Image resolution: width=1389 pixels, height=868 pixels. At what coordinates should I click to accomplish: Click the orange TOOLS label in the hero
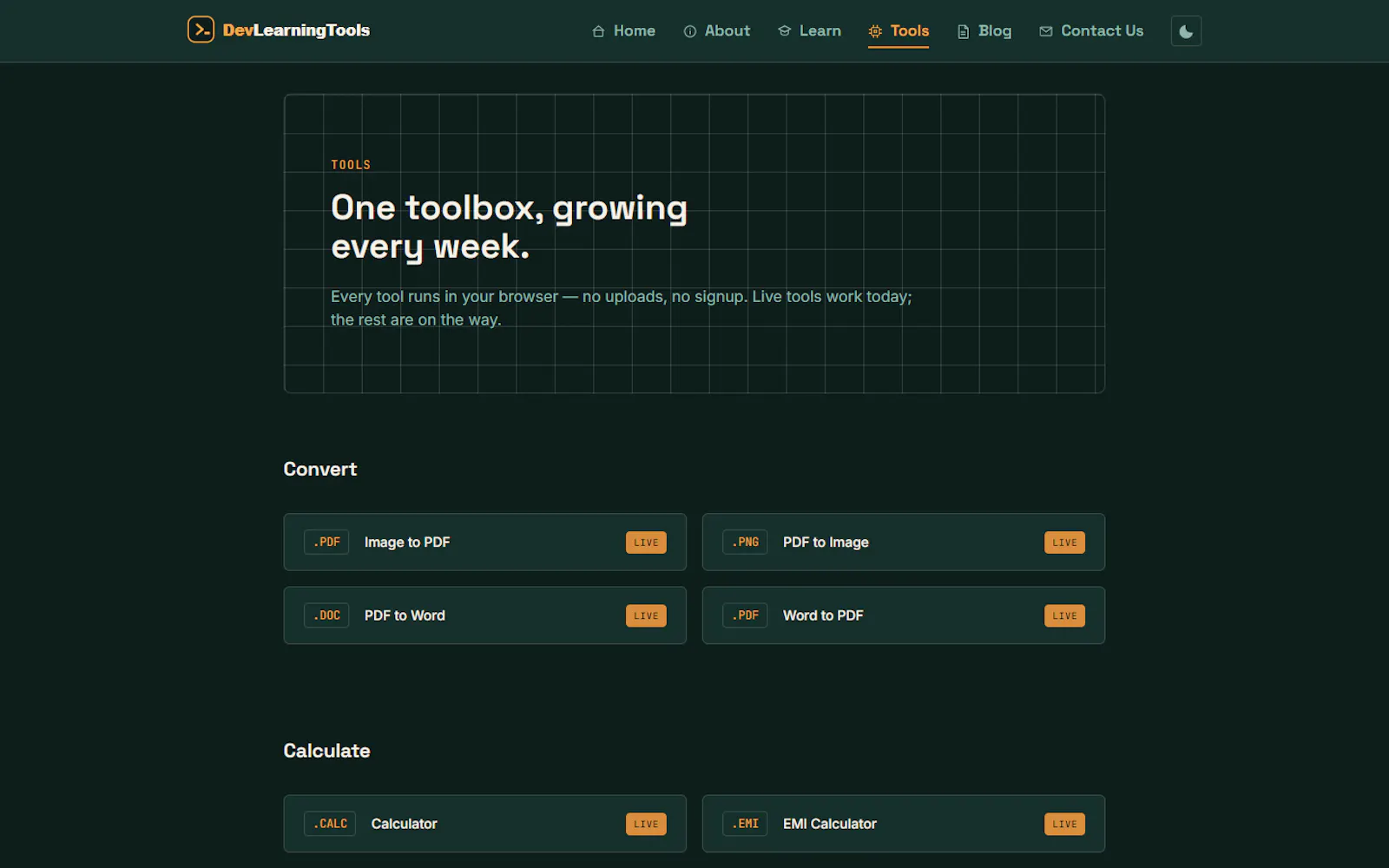(351, 165)
